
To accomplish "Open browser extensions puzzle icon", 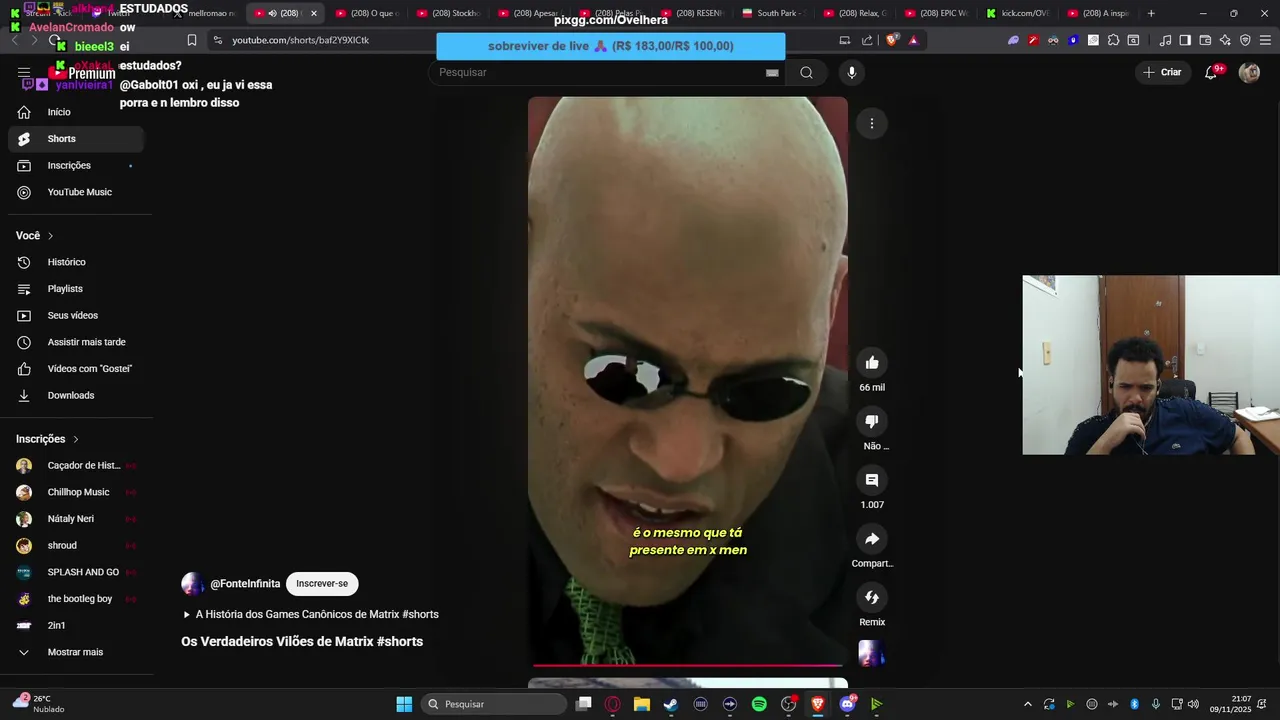I will [1113, 40].
